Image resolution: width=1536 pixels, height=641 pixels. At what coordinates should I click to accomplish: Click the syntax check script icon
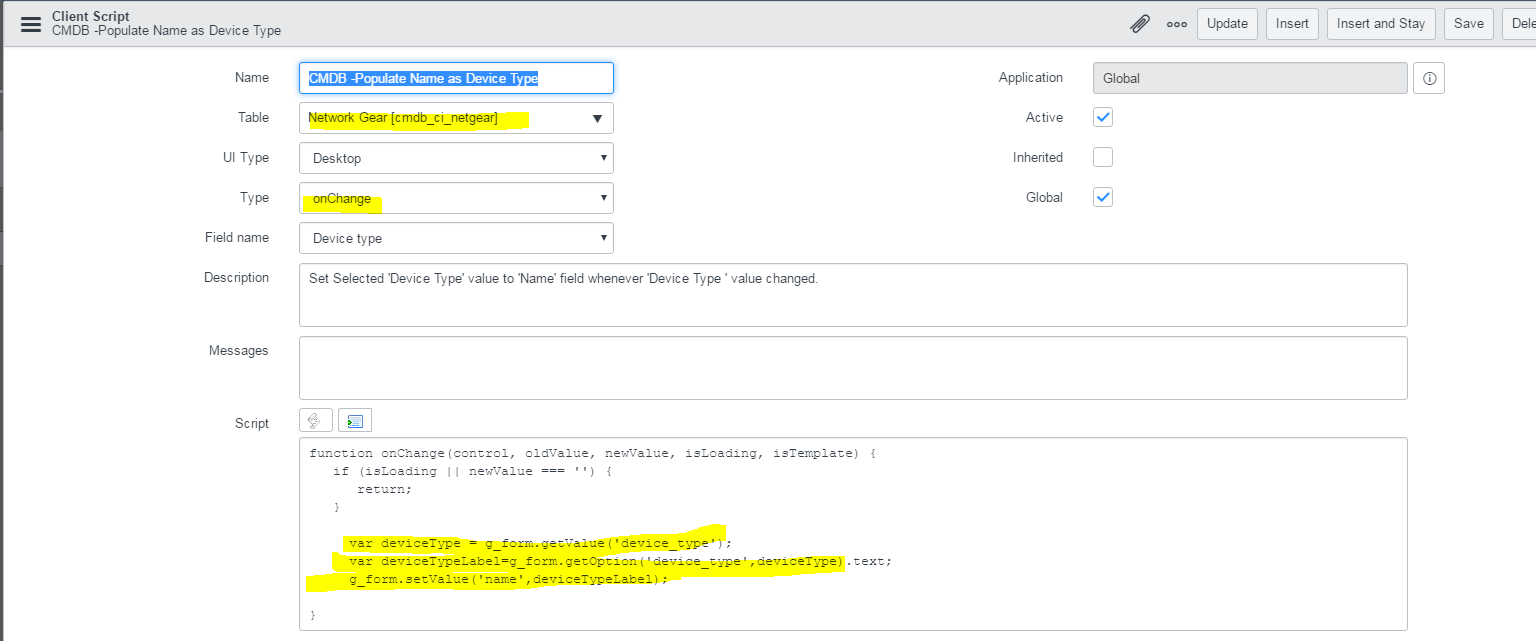[x=315, y=420]
